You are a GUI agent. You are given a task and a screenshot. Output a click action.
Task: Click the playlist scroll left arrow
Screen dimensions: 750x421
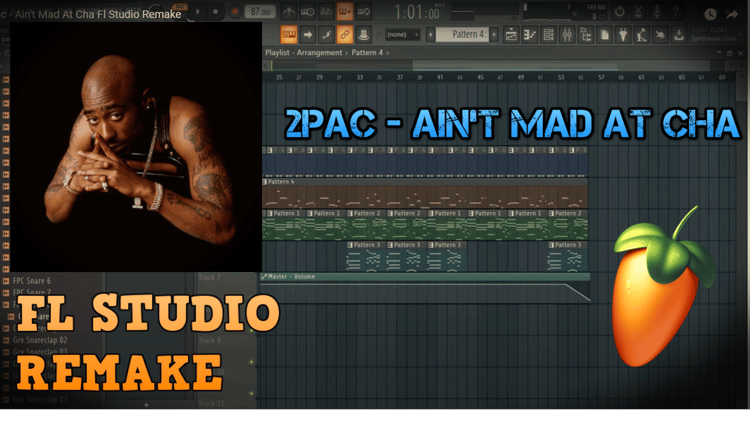pos(266,65)
